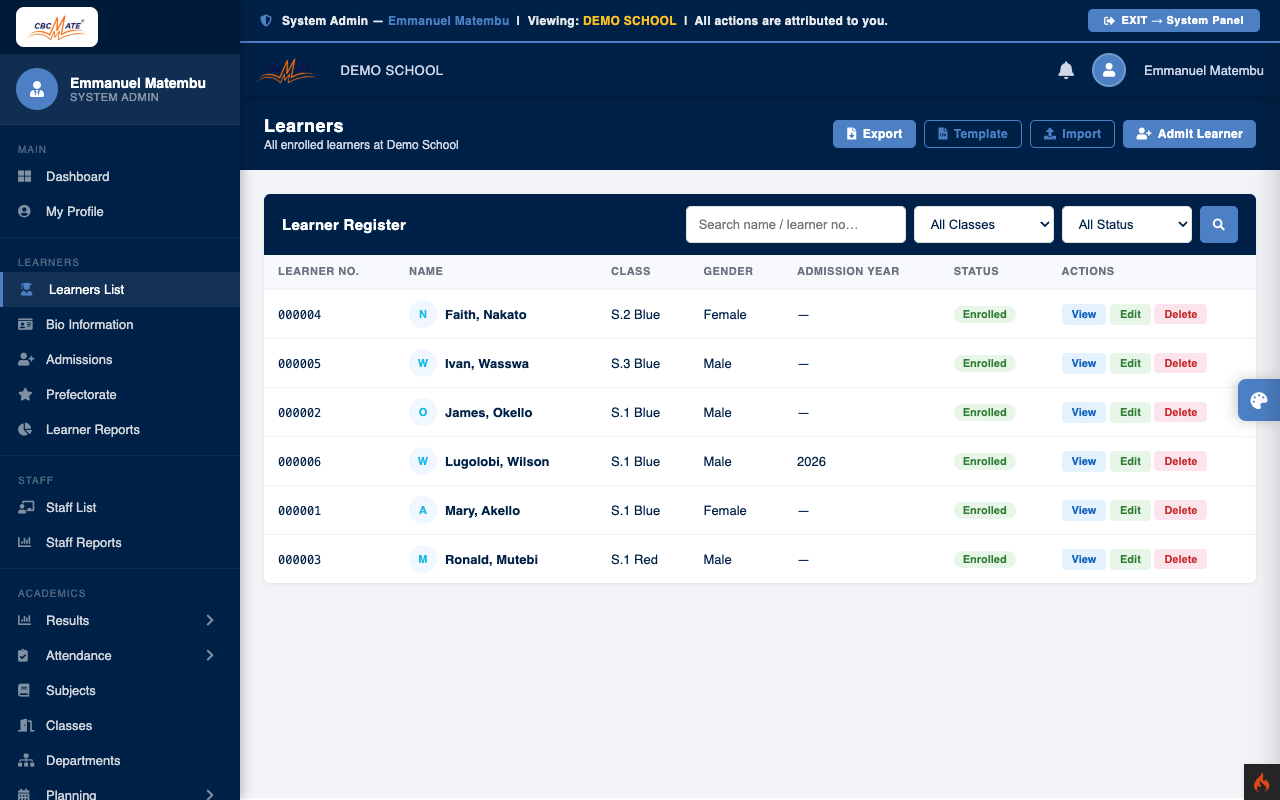Click the Staff Reports bar chart icon
This screenshot has width=1280, height=800.
25,542
